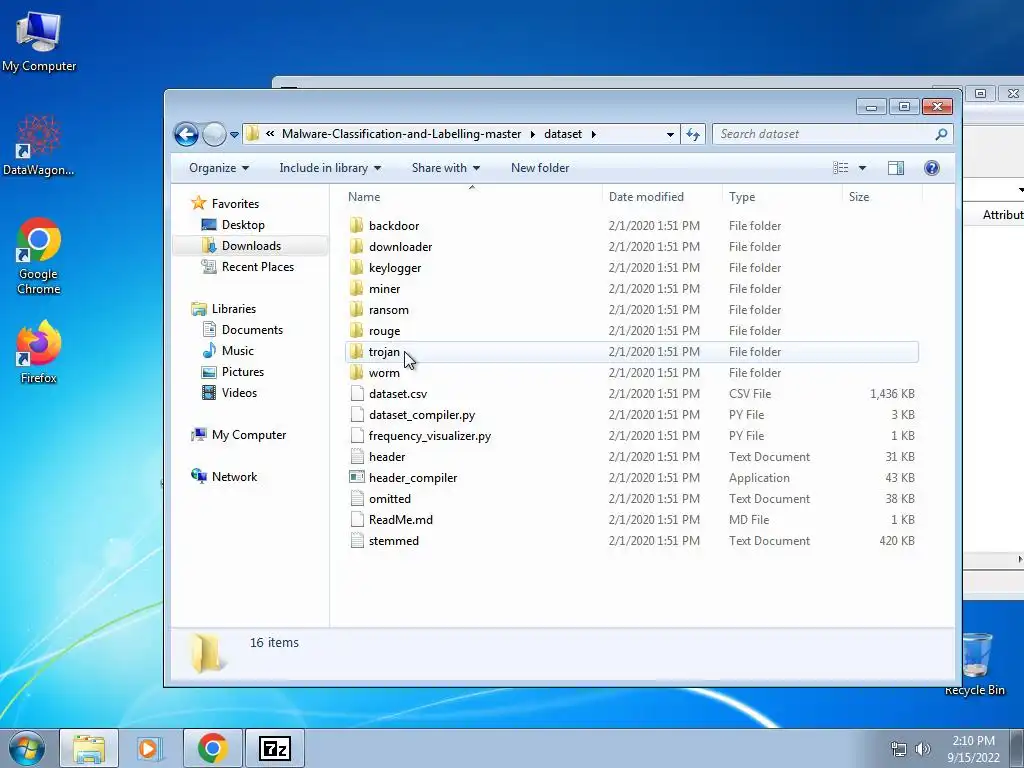This screenshot has height=768, width=1024.
Task: Sort by the Name column header
Action: click(x=472, y=197)
